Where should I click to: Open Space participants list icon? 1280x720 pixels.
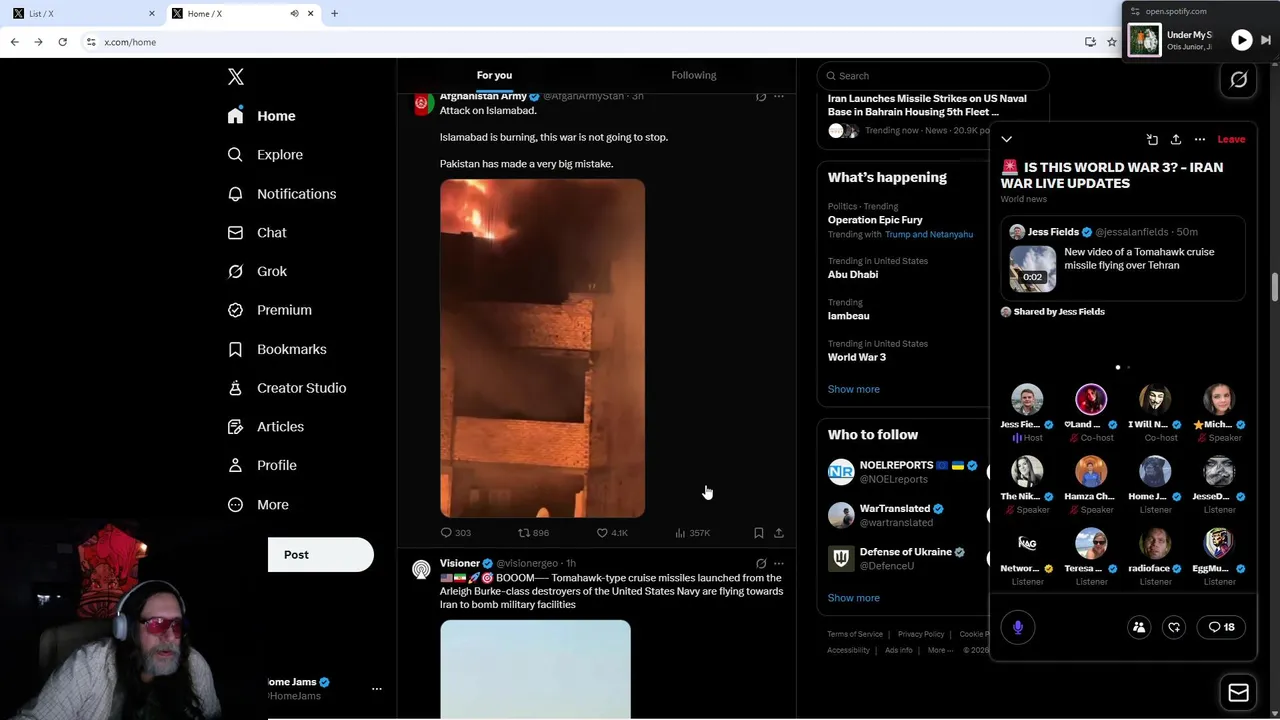1138,627
